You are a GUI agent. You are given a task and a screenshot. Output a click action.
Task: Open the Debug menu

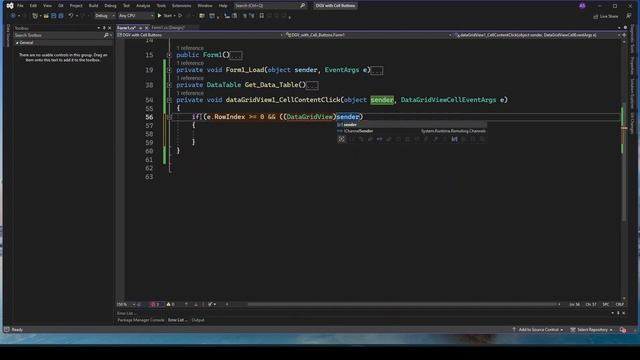tap(110, 6)
